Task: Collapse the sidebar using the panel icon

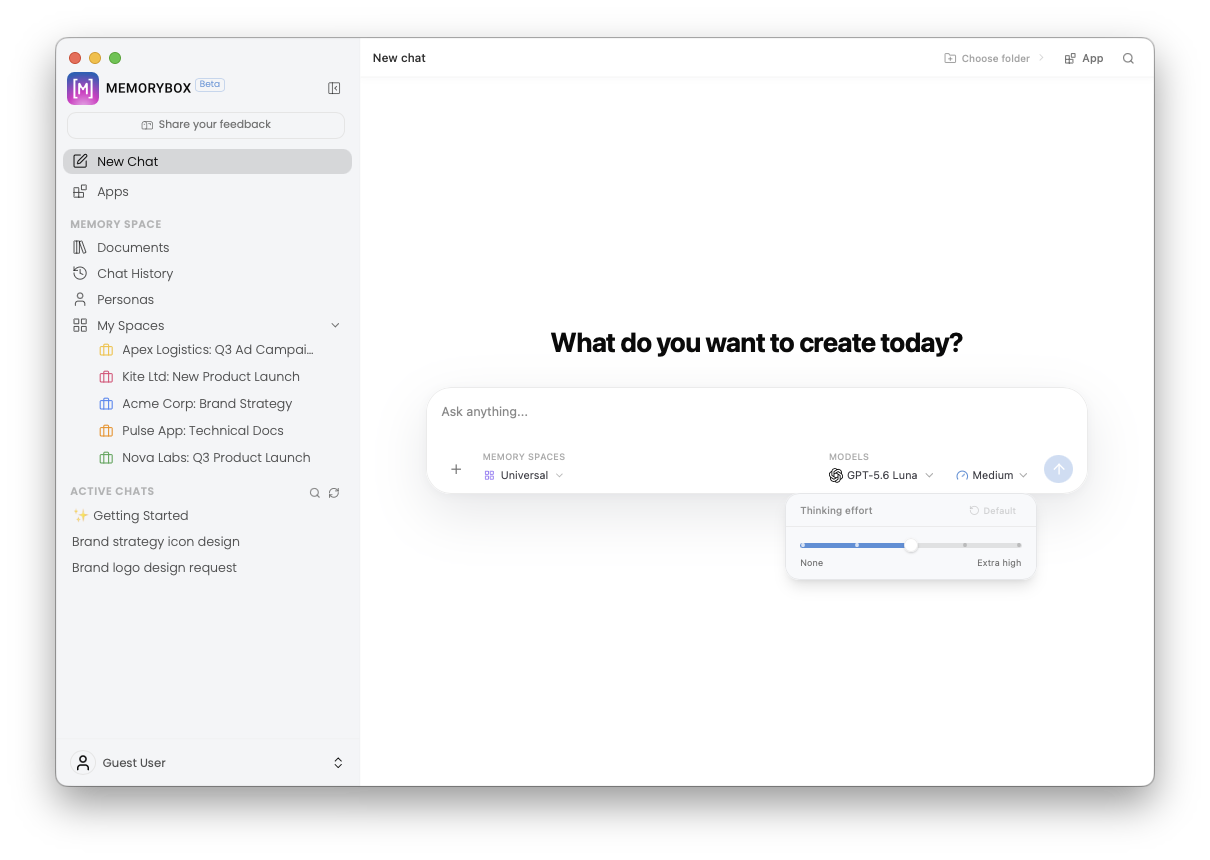Action: point(334,88)
